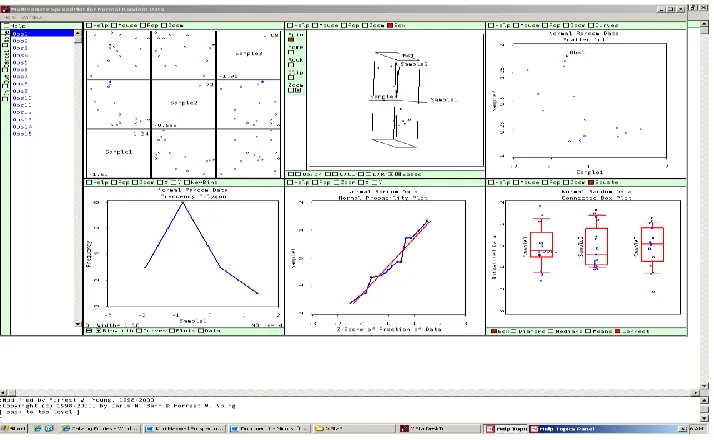The width and height of the screenshot is (714, 440).
Task: Click first Zoom box in spin plot sidebar
Action: click(291, 91)
